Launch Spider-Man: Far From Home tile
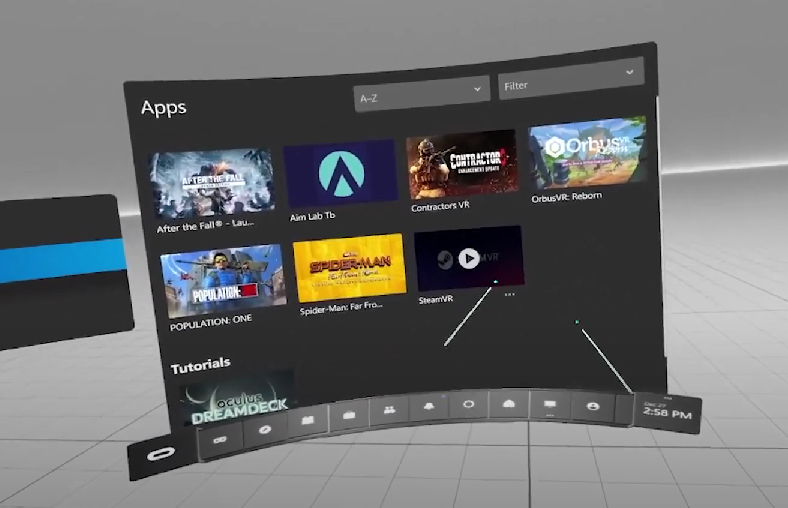The width and height of the screenshot is (788, 508). (349, 268)
